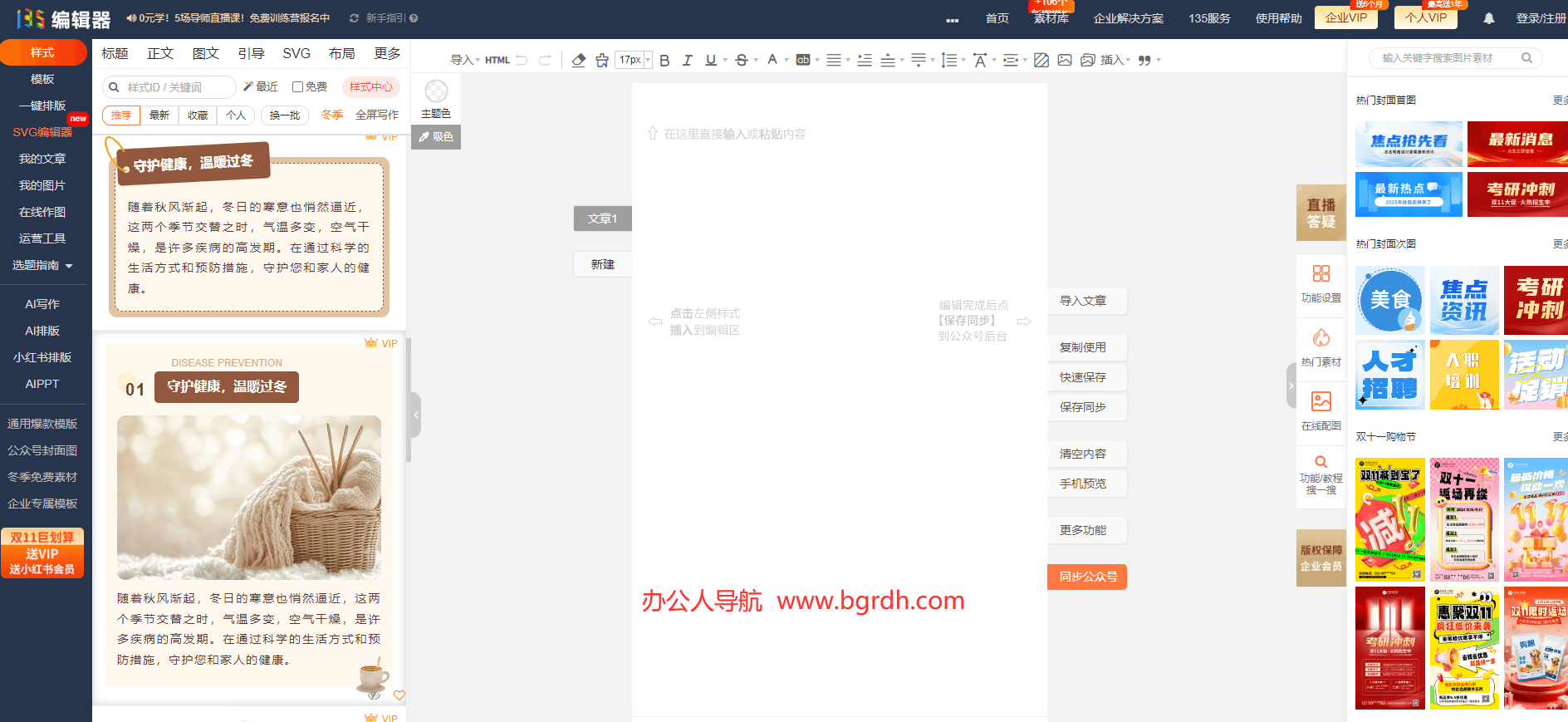
Task: Select the 推荐 filter option
Action: [x=121, y=115]
